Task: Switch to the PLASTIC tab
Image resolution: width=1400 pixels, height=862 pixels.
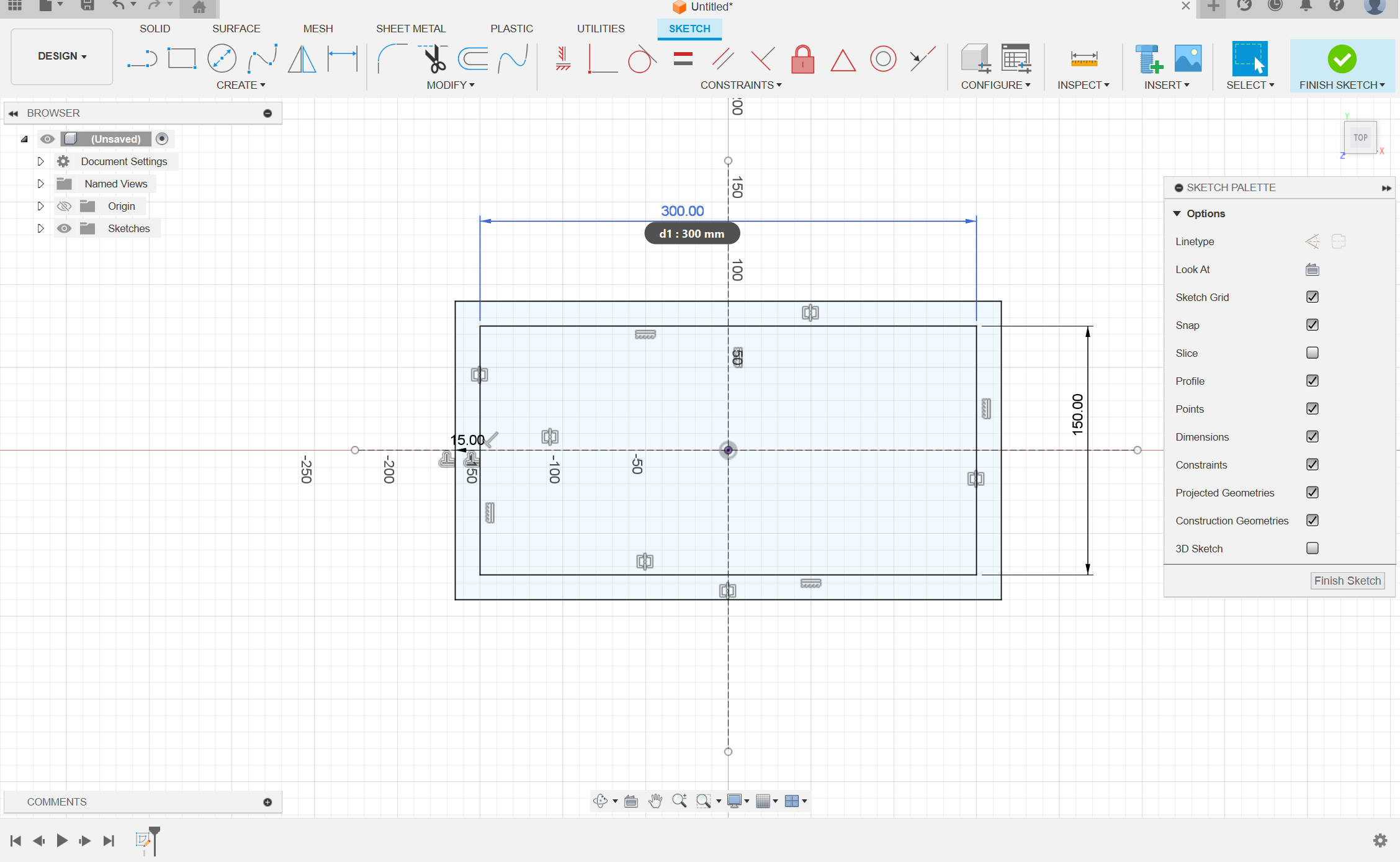Action: [511, 29]
